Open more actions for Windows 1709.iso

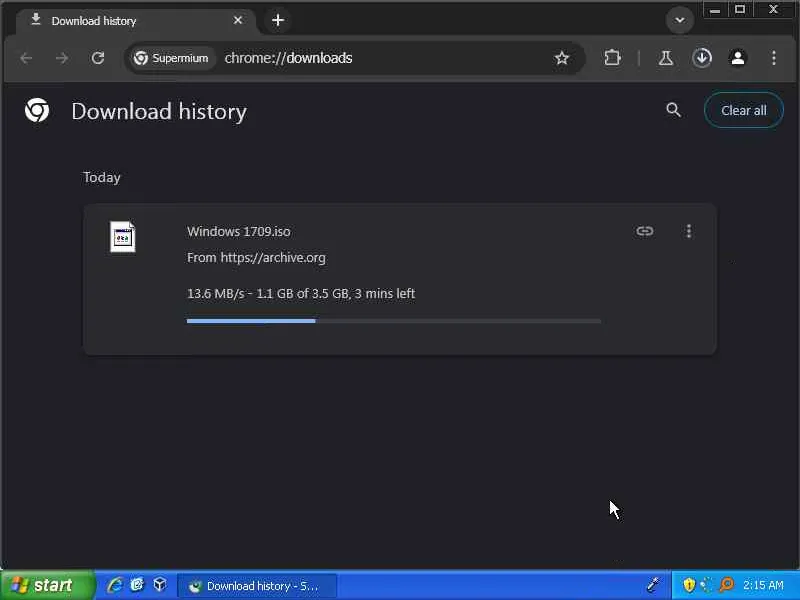[689, 231]
